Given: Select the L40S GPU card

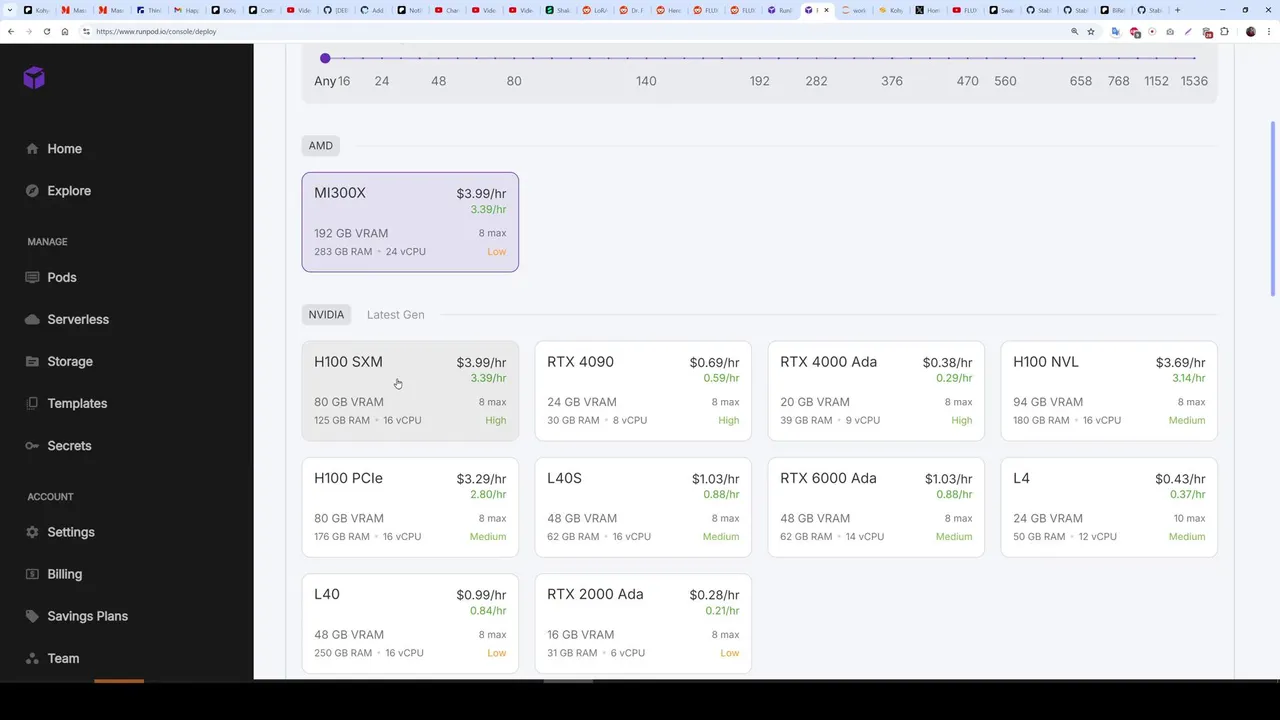Looking at the screenshot, I should coord(643,507).
